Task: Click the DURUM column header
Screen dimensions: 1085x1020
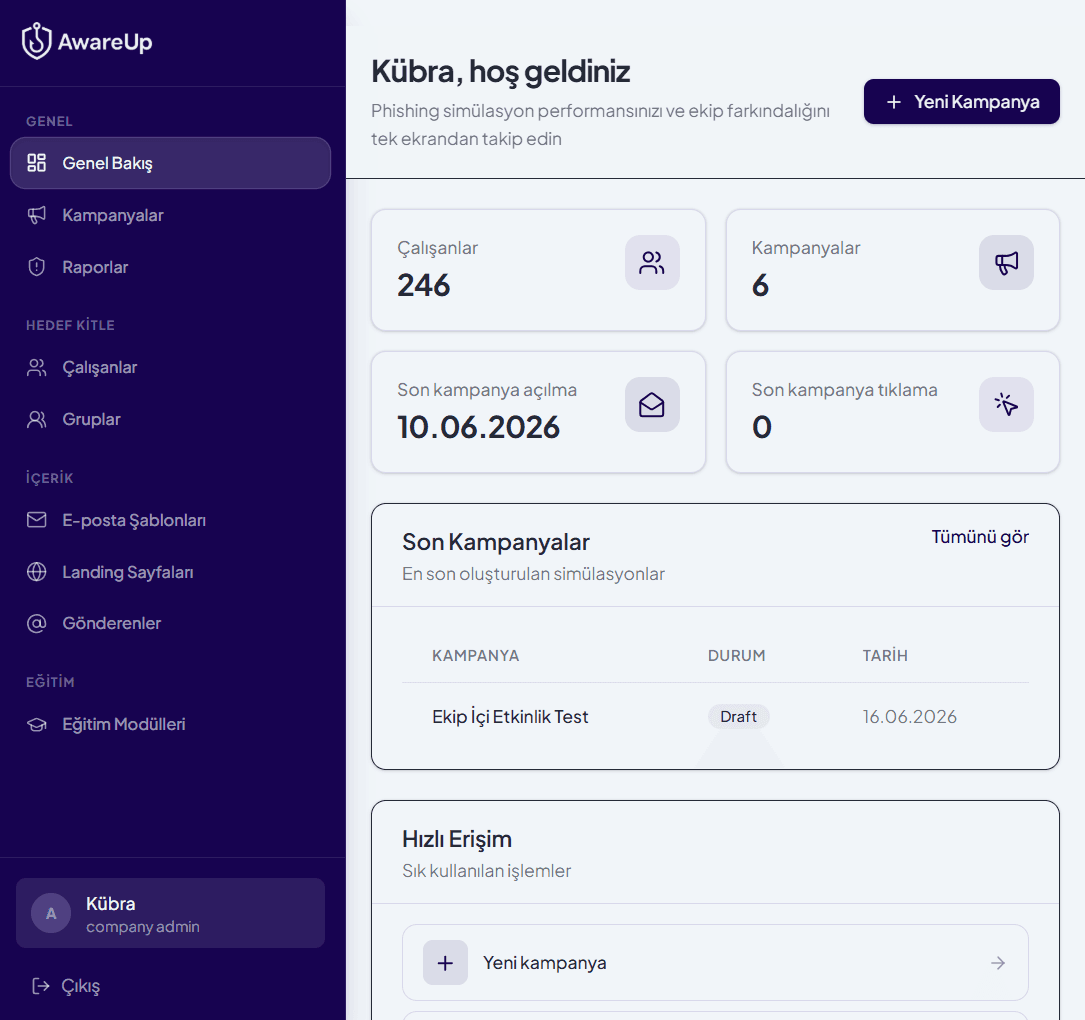Action: tap(736, 655)
